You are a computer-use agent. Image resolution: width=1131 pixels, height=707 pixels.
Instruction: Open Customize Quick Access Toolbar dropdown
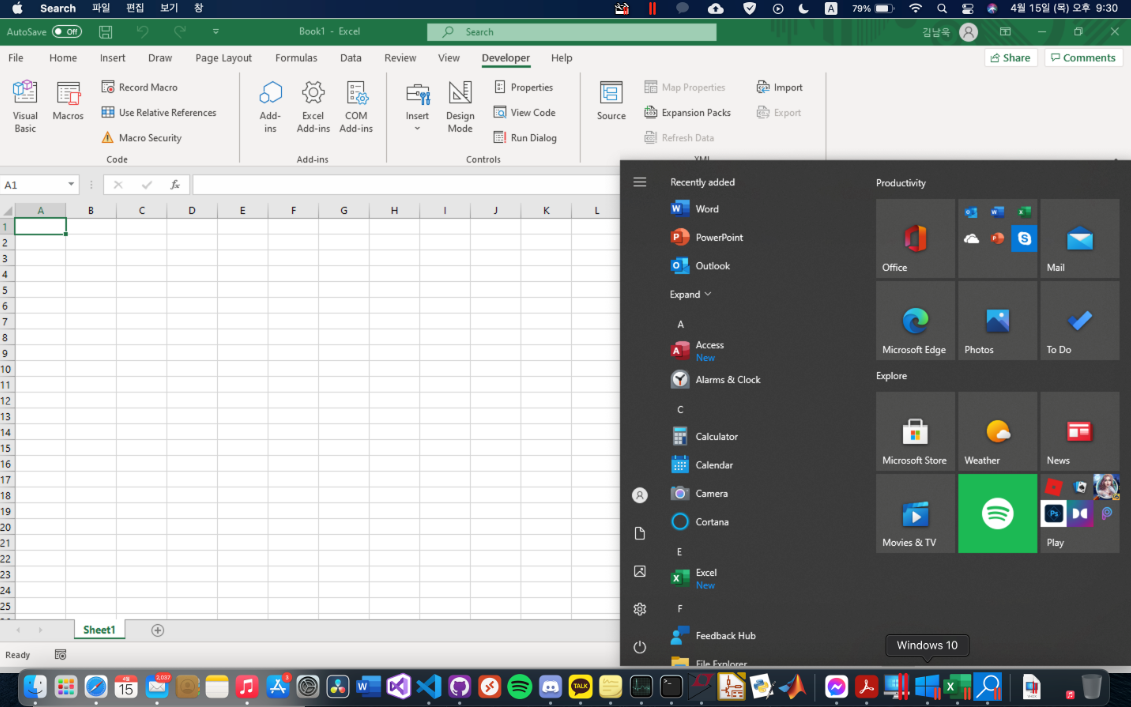216,32
